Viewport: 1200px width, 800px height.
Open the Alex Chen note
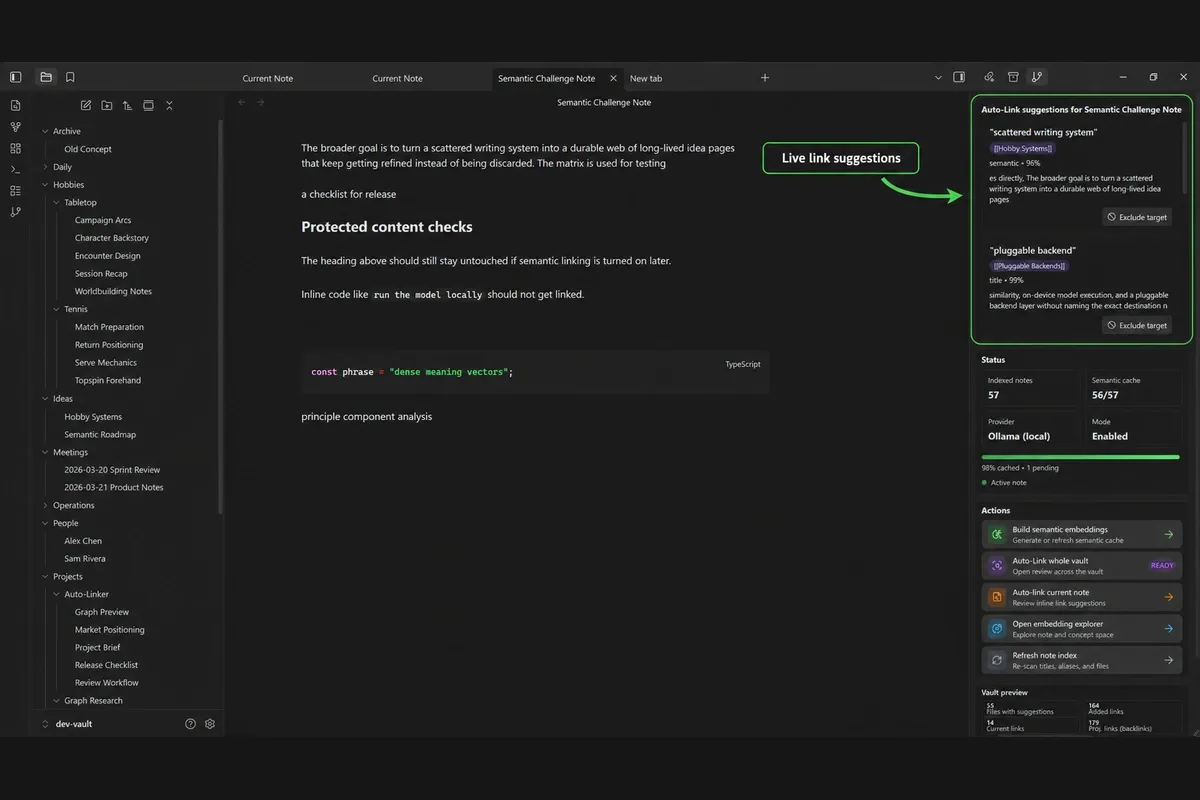[83, 541]
